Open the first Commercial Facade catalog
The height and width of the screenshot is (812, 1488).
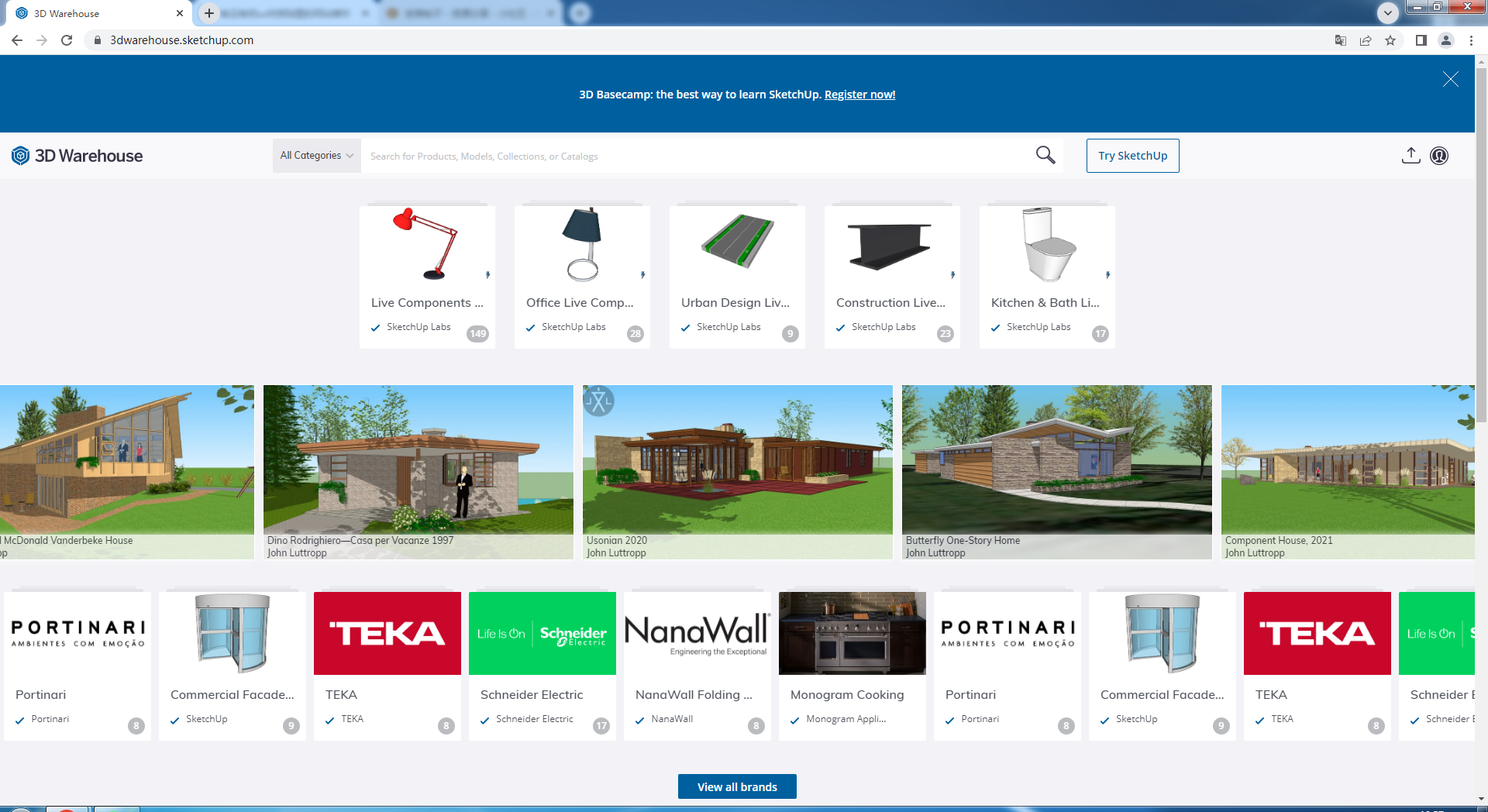pos(232,666)
